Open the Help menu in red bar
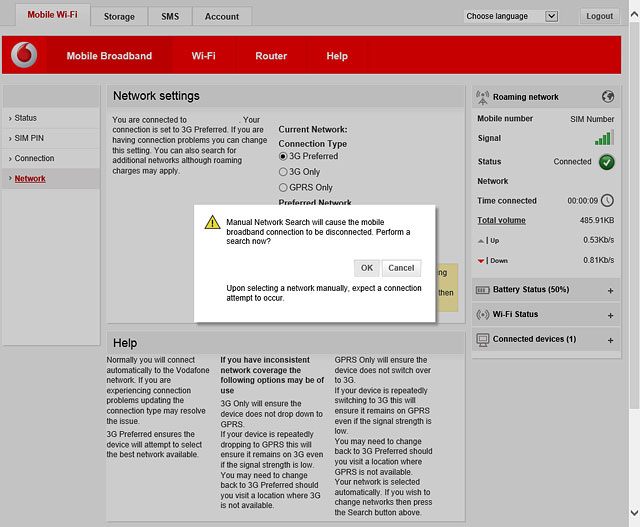The width and height of the screenshot is (640, 527). [x=337, y=56]
